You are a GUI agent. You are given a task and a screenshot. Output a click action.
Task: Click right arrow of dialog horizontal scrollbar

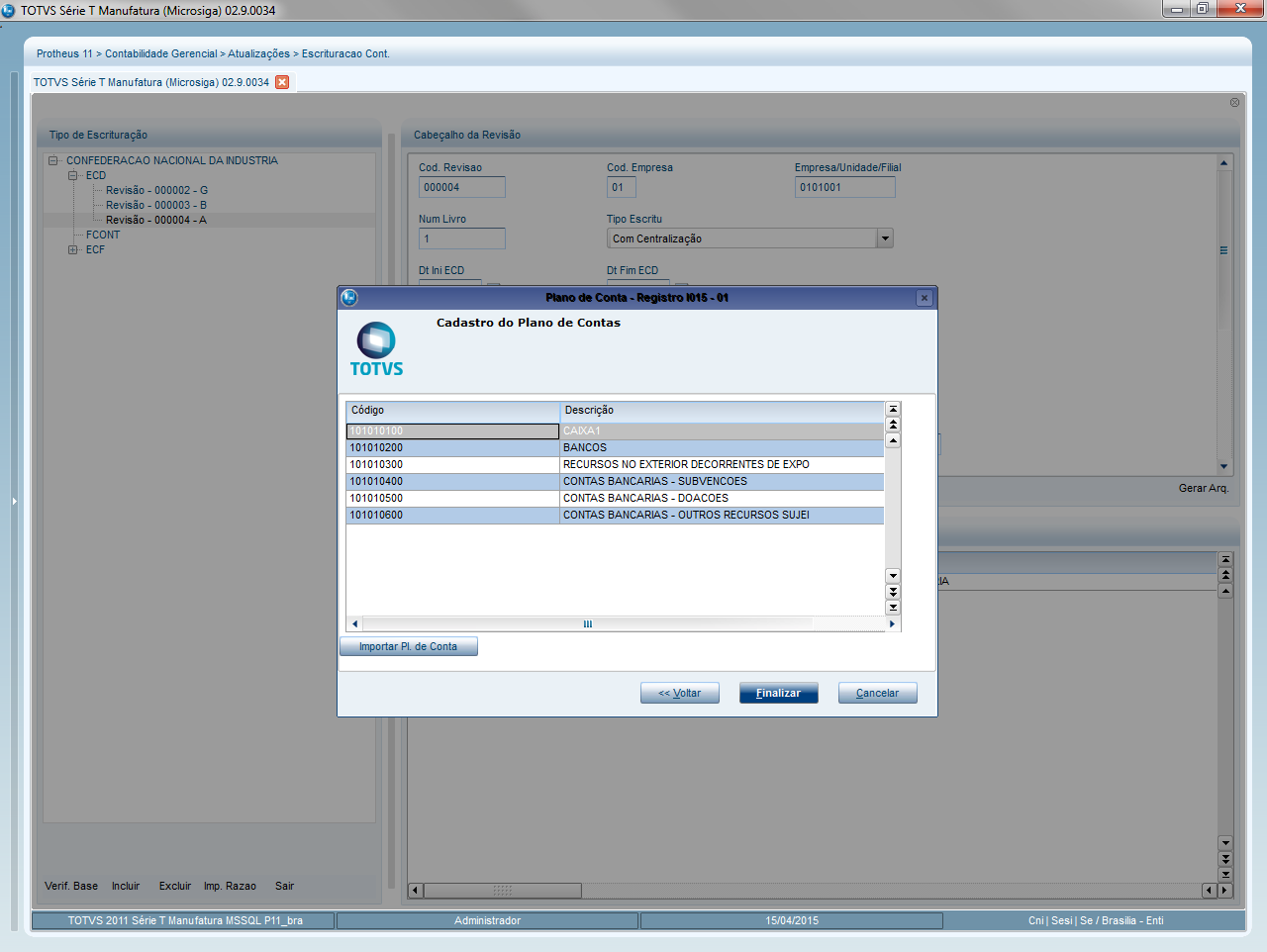click(892, 624)
